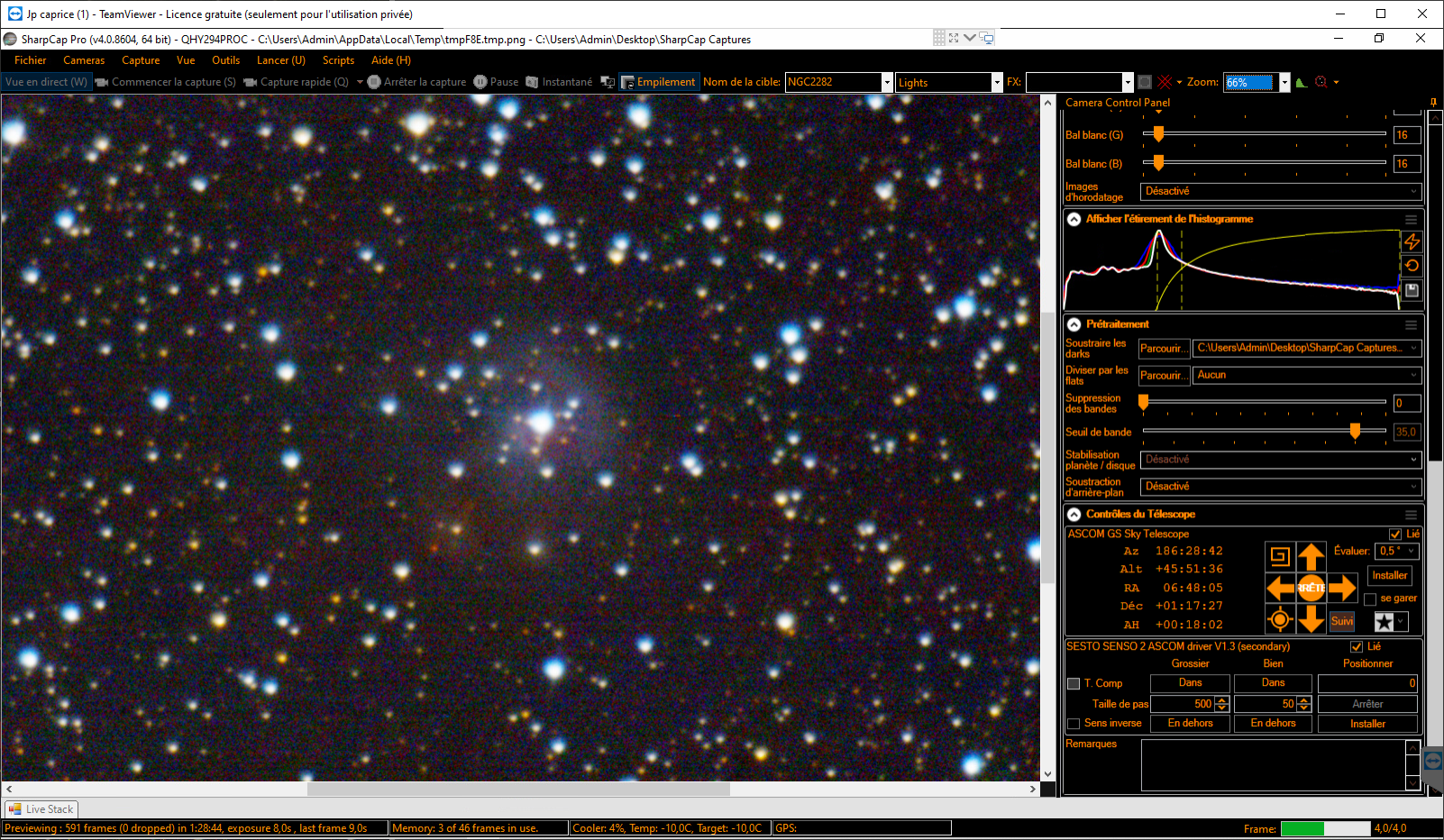The height and width of the screenshot is (840, 1444).
Task: Open the Évaluer rate dropdown
Action: pyautogui.click(x=1398, y=552)
